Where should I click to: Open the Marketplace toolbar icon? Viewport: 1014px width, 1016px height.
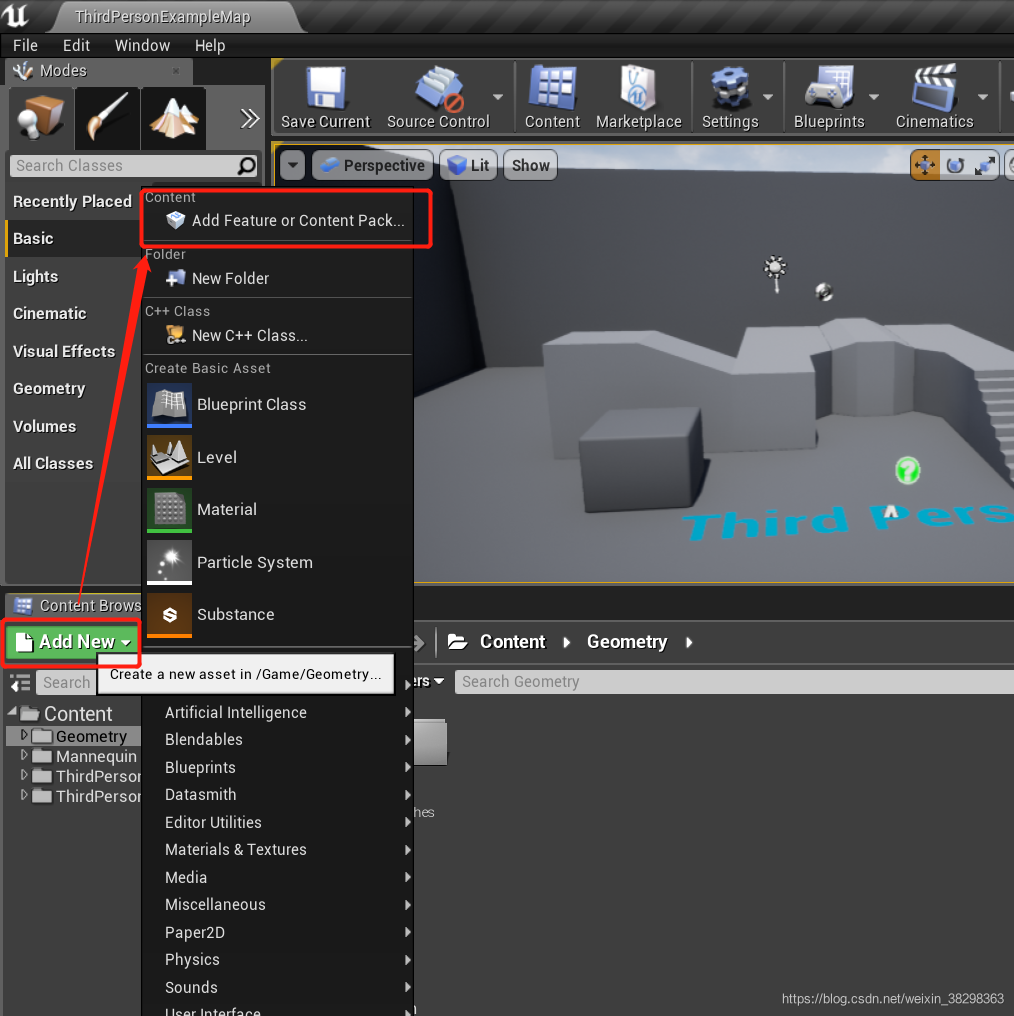click(x=638, y=88)
